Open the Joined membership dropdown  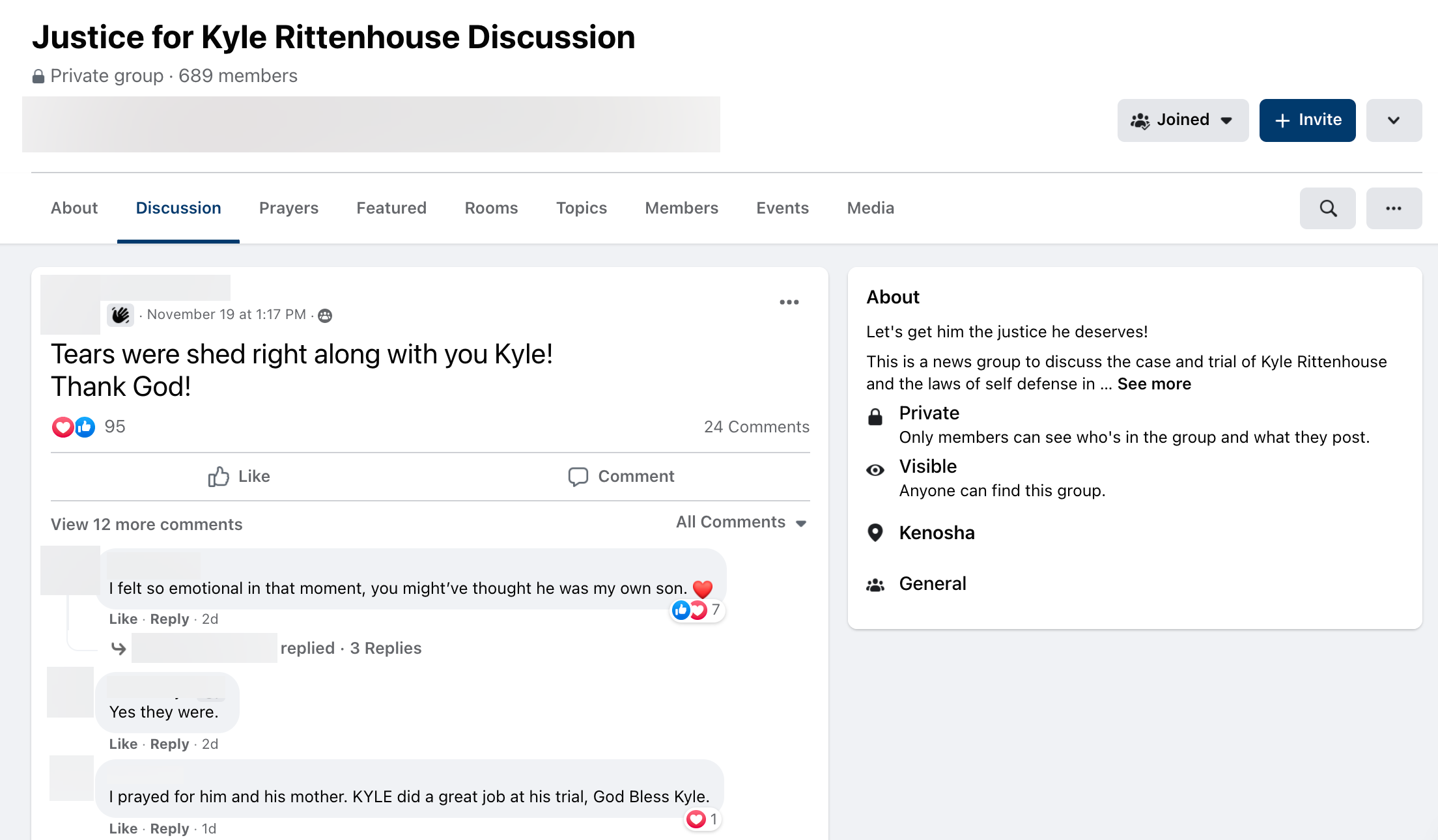1182,120
